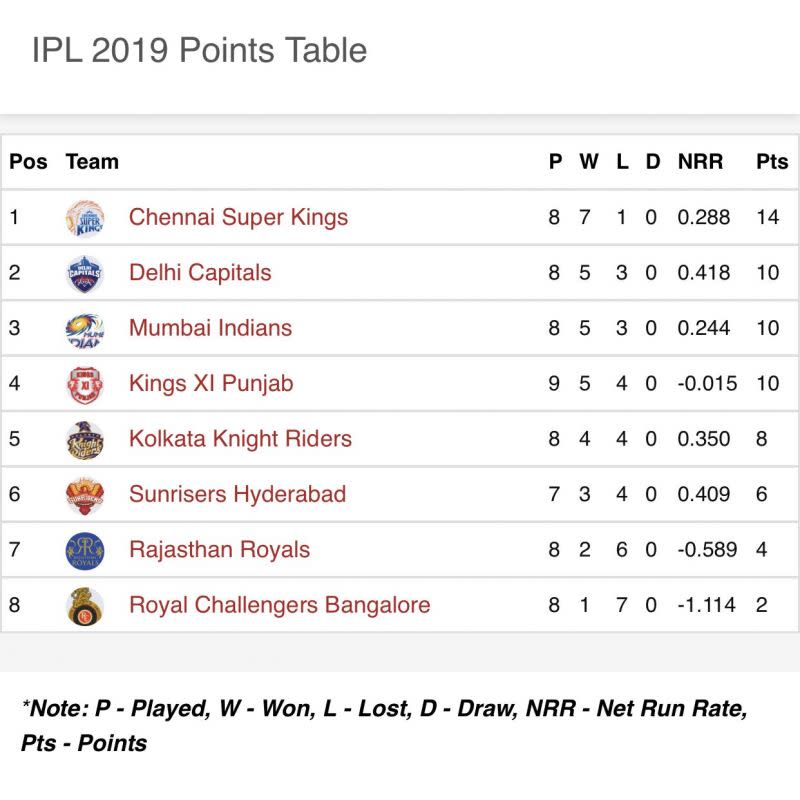This screenshot has width=800, height=800.
Task: Open the Chennai Super Kings link
Action: coord(238,217)
